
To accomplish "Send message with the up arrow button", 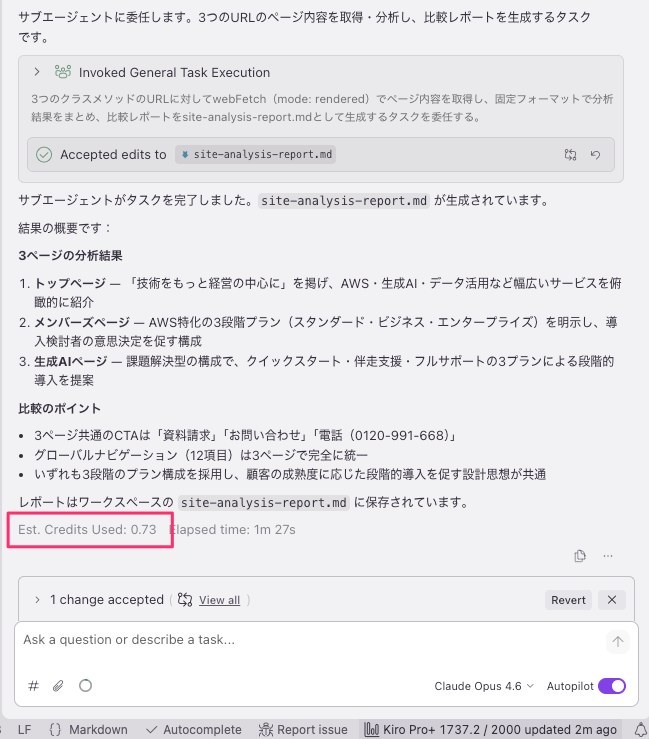I will point(617,641).
